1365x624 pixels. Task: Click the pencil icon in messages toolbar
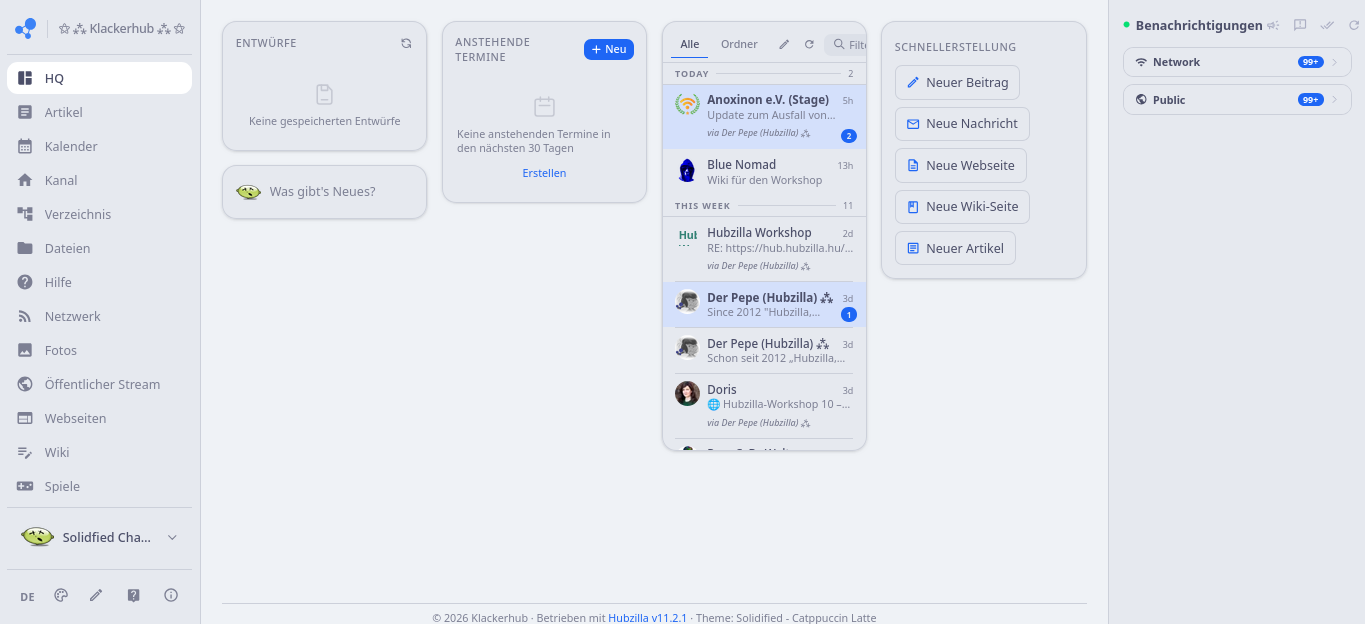point(784,44)
